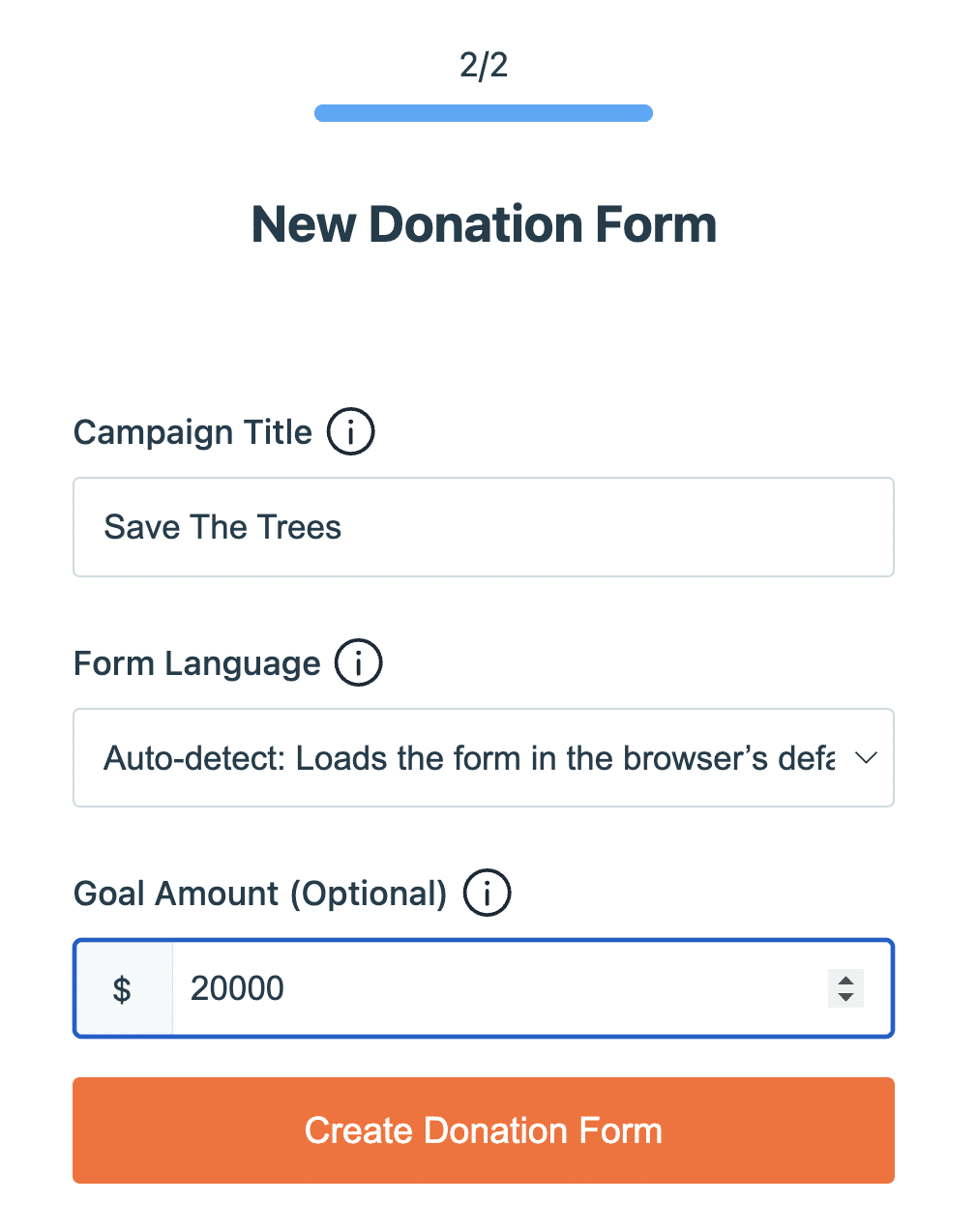Increase goal amount with the up arrow
This screenshot has width=977, height=1232.
(845, 980)
